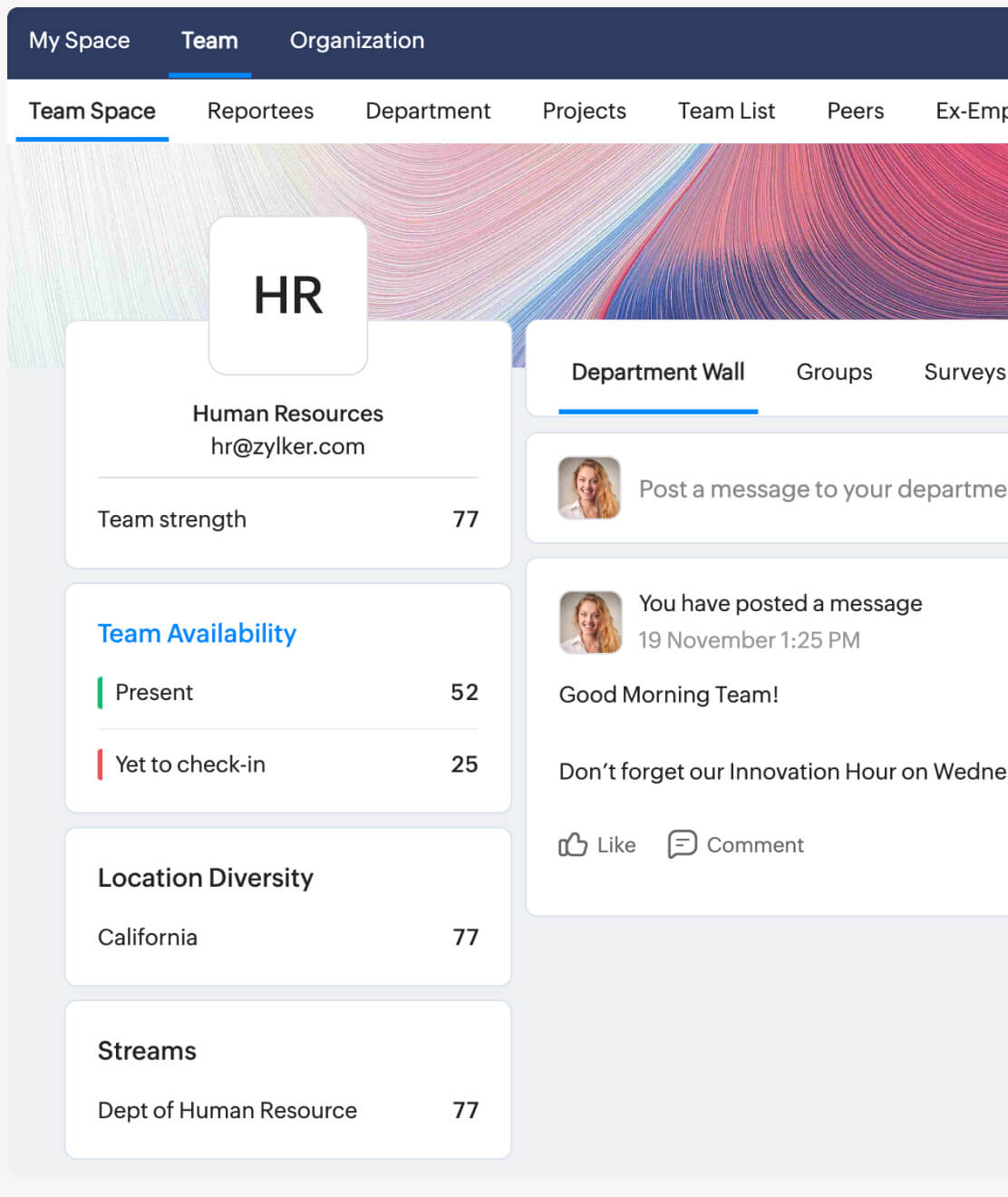
Task: Switch to the Organization tab
Action: tap(356, 41)
